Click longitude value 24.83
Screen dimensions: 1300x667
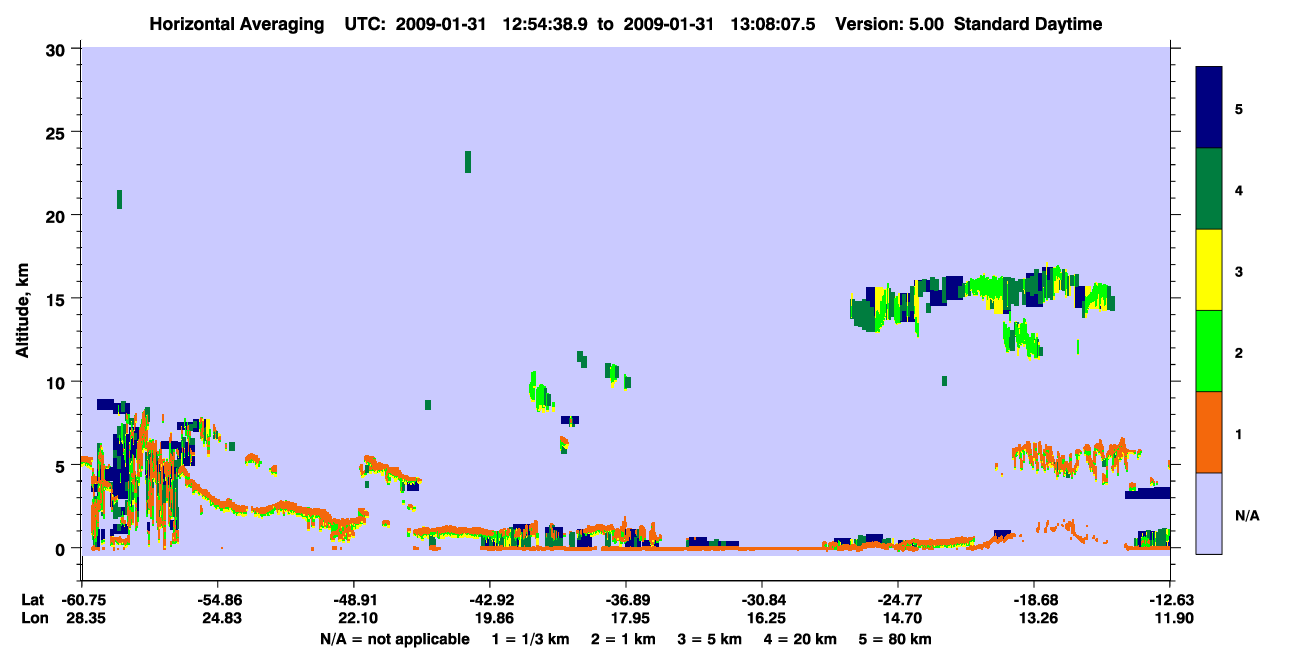point(221,618)
